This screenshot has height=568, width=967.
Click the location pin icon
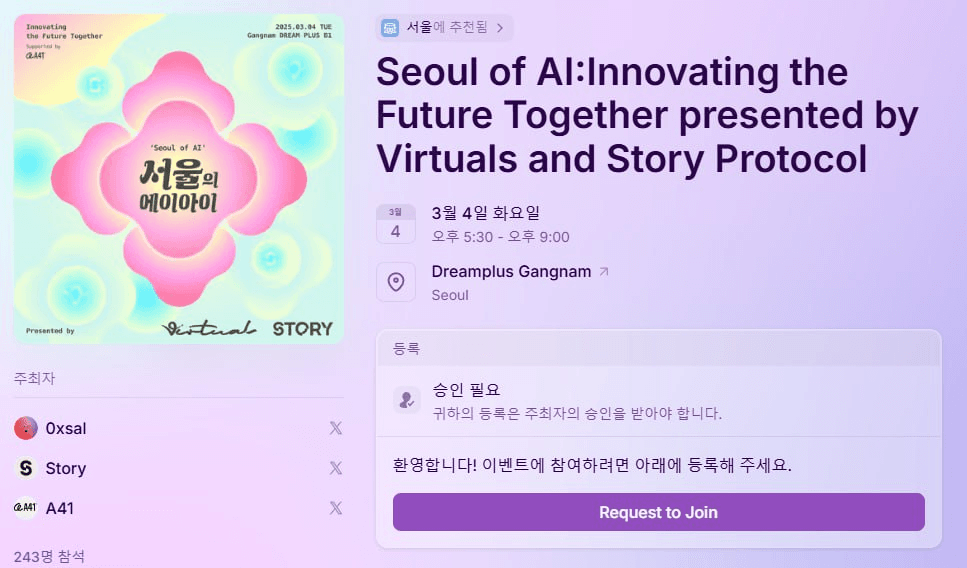(396, 282)
